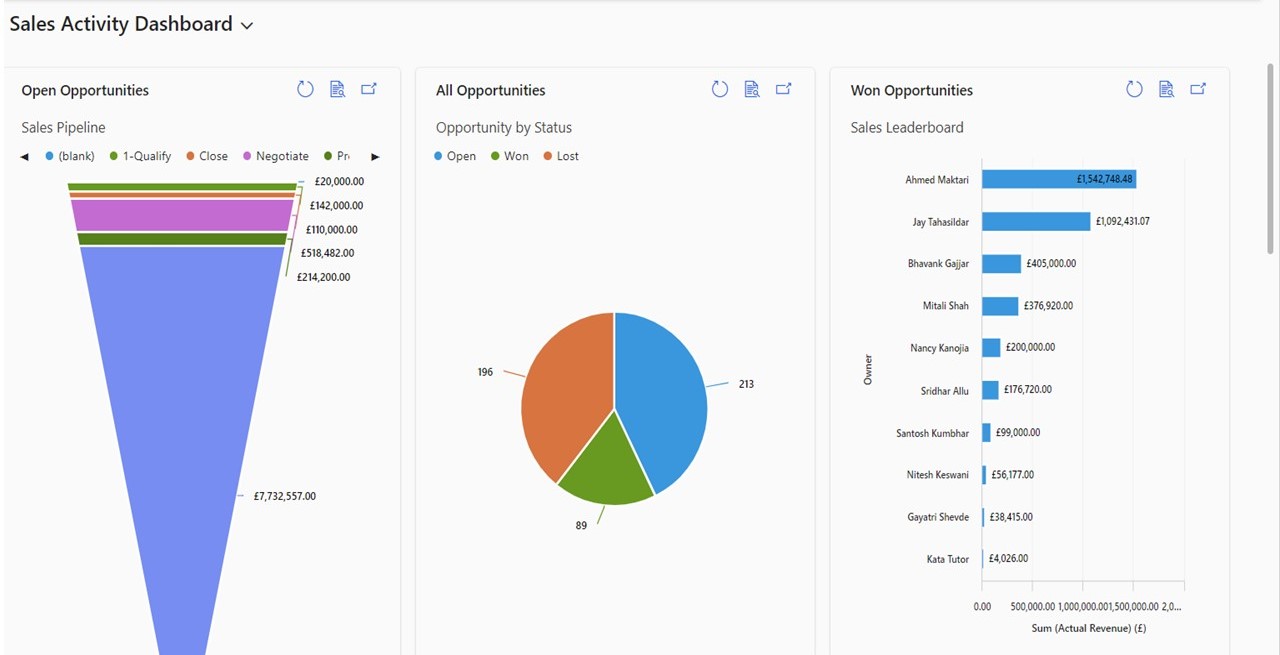Toggle the Open status legend entry
The width and height of the screenshot is (1280, 655).
pyautogui.click(x=455, y=156)
